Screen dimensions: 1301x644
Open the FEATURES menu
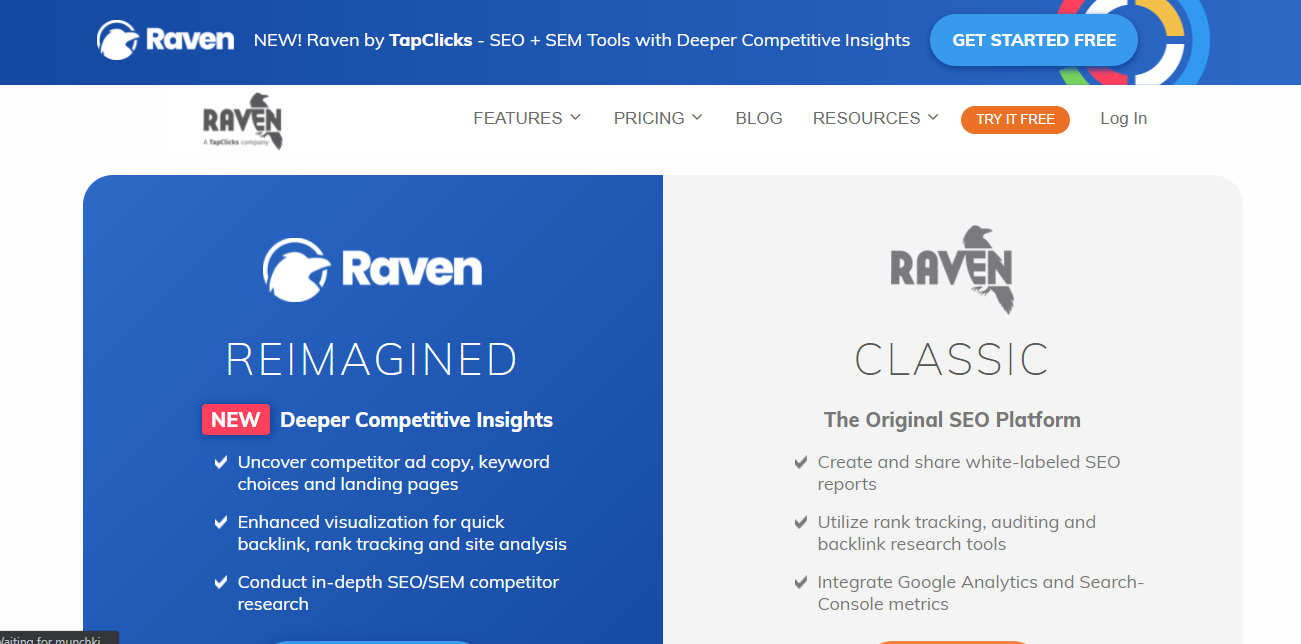coord(518,118)
